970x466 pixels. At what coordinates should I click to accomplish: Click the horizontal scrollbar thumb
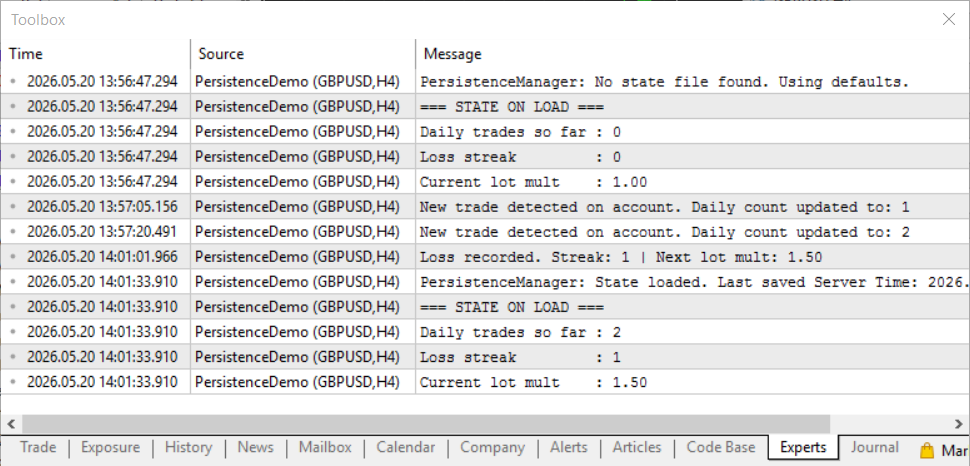pos(426,424)
